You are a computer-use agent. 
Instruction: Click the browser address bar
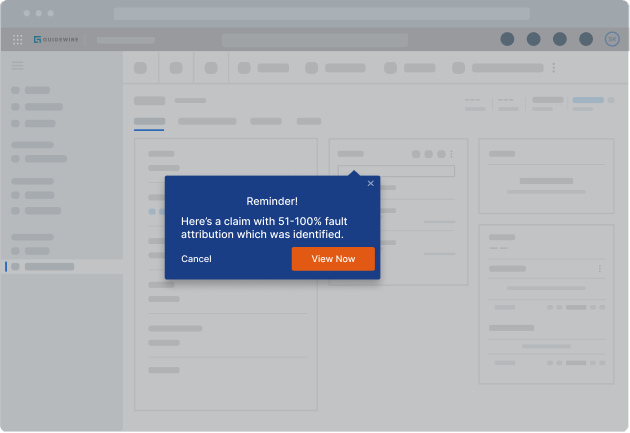[x=321, y=13]
